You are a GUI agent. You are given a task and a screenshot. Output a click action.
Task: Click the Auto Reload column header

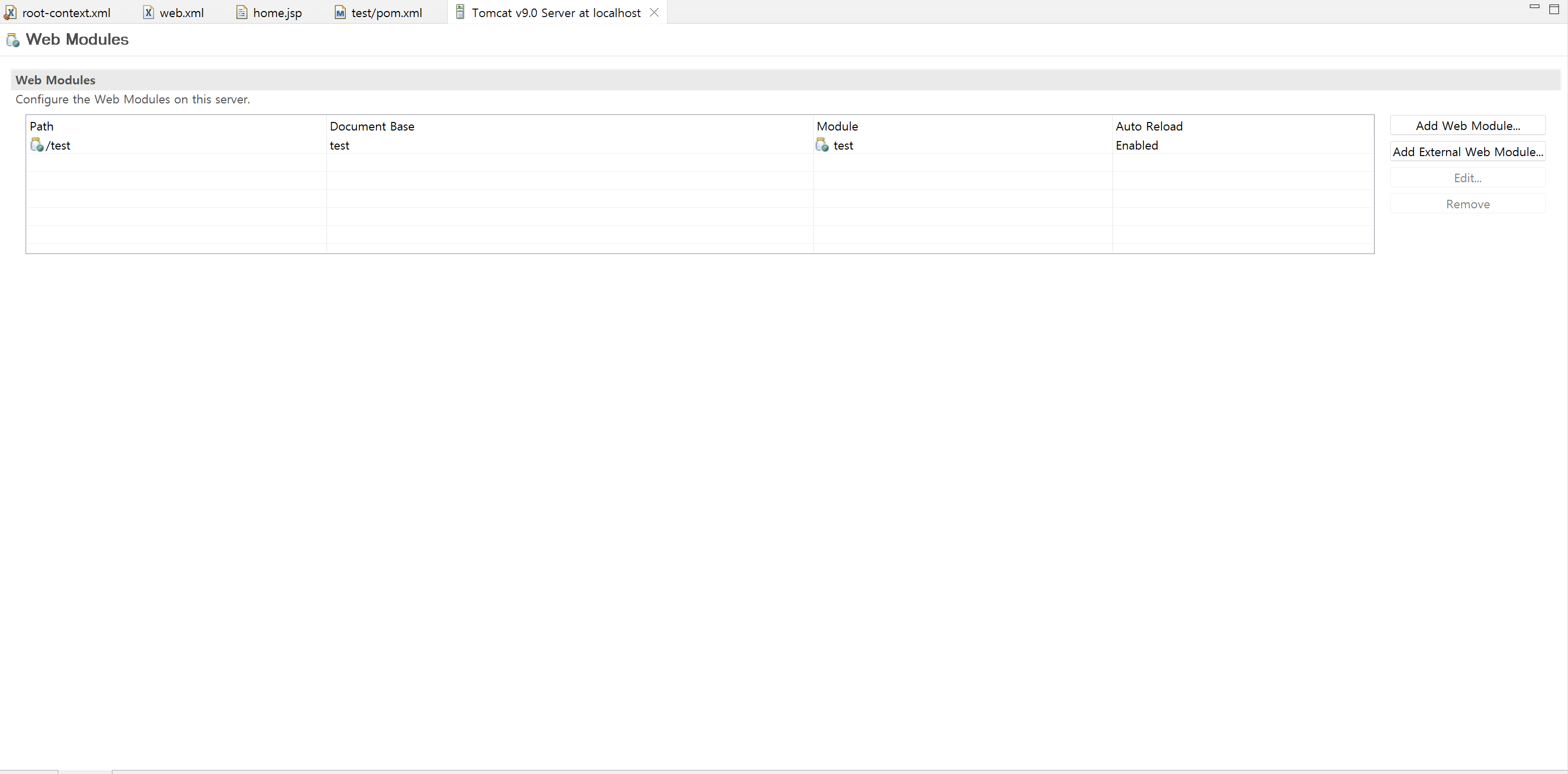(x=1243, y=126)
